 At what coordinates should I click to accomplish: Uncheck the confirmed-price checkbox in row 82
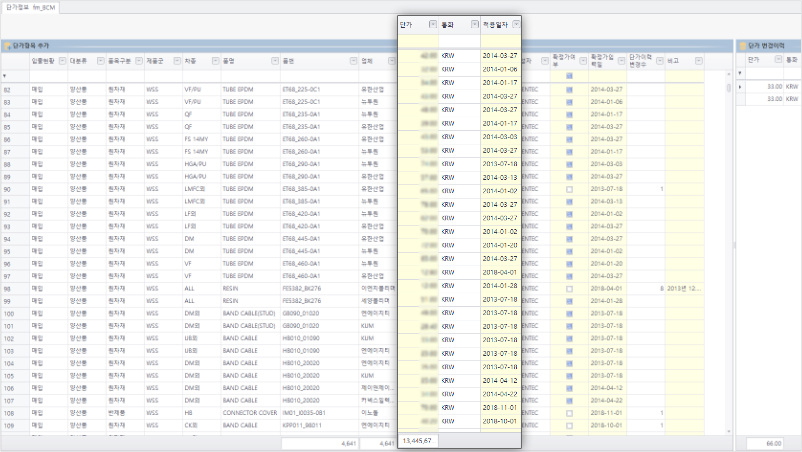click(569, 89)
